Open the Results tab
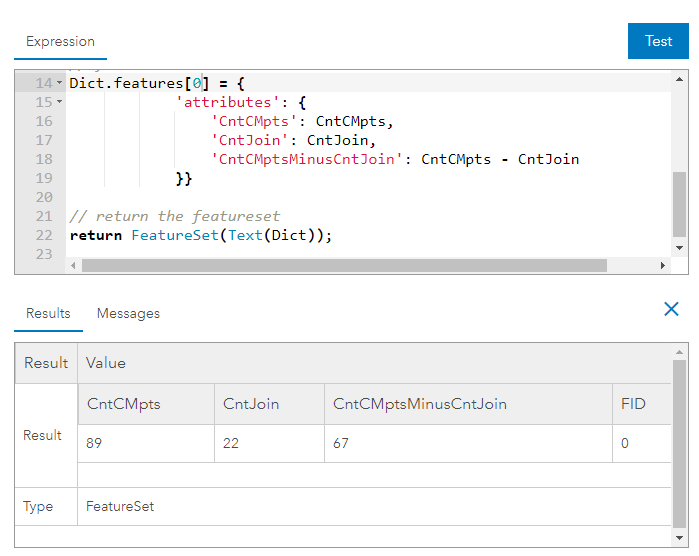Screen dimensions: 699x556 [48, 313]
